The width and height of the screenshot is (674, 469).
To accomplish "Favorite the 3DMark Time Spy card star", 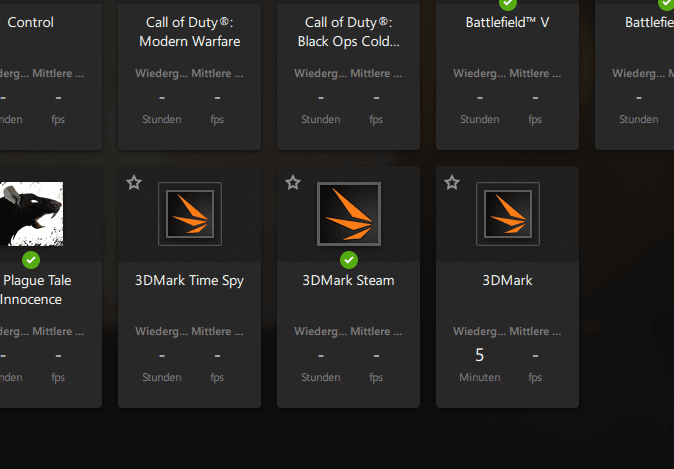I will (134, 183).
